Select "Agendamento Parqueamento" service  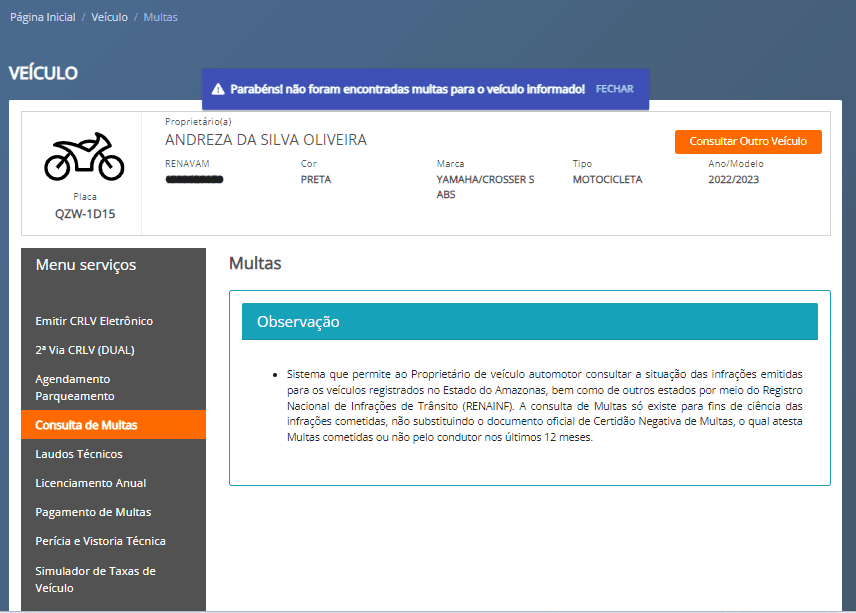pos(73,386)
